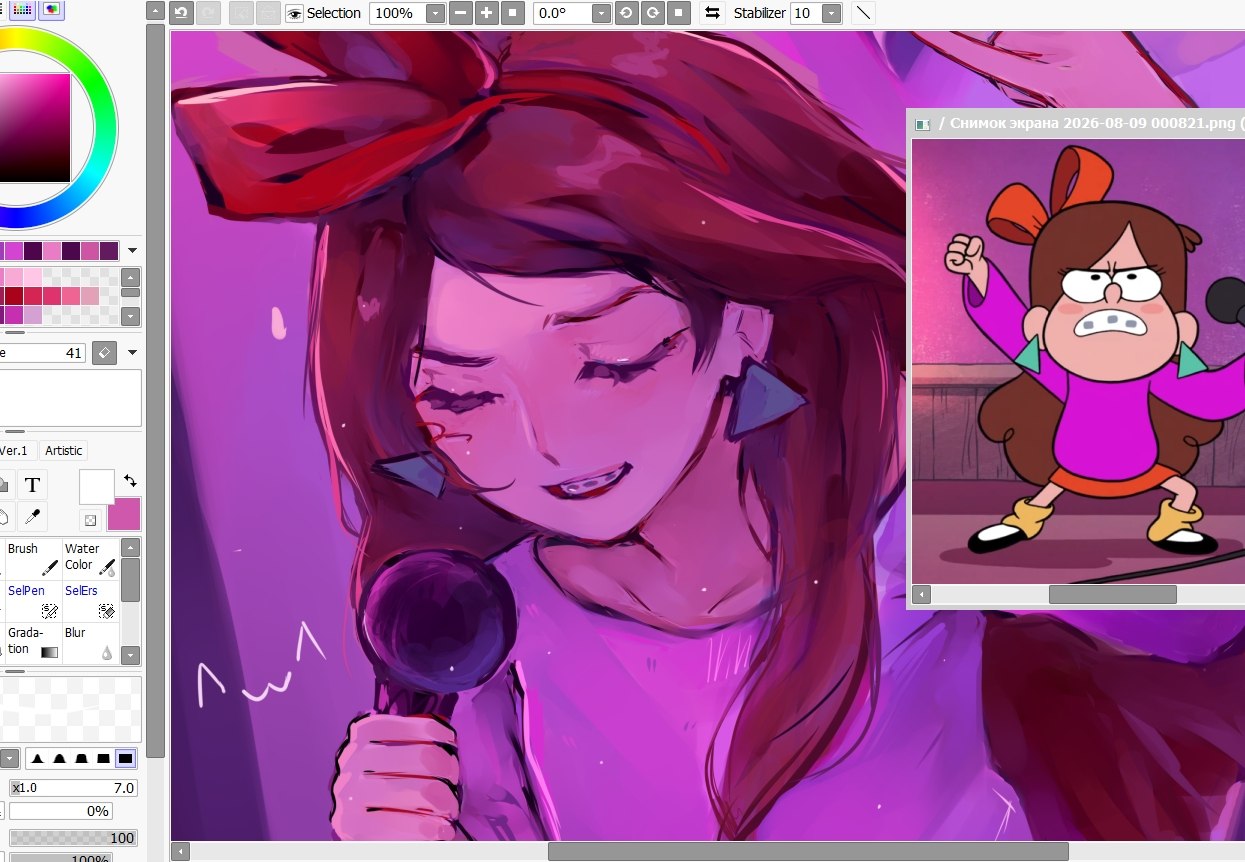Switch to the Artistic tool tab

point(64,451)
